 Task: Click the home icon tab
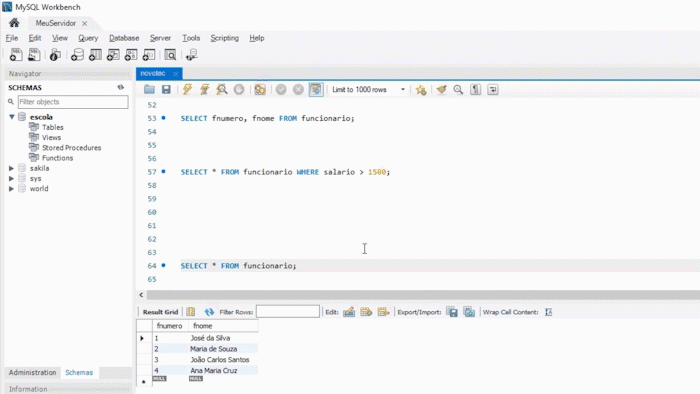(14, 23)
